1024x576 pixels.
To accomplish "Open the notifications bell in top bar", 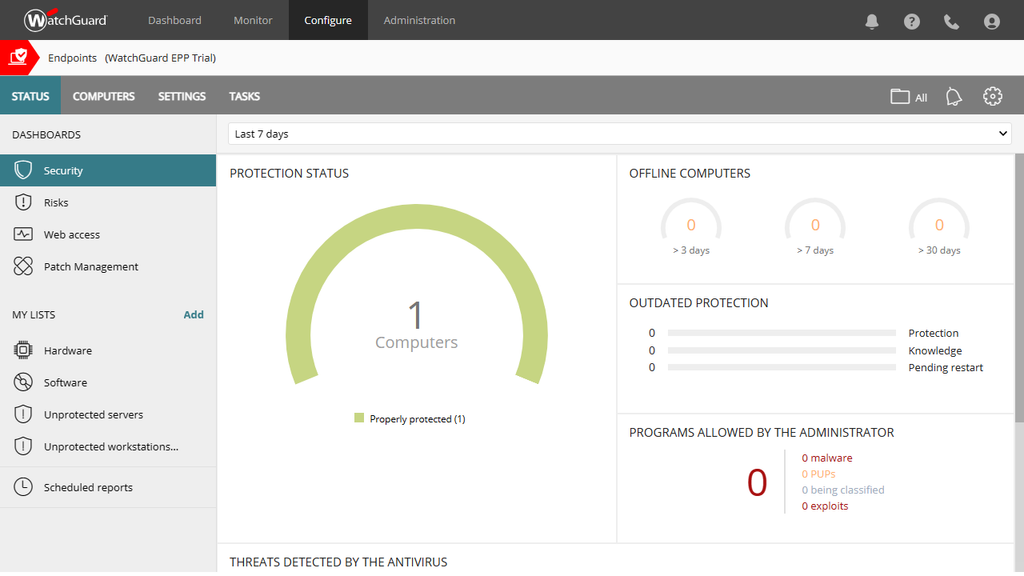I will (x=871, y=20).
